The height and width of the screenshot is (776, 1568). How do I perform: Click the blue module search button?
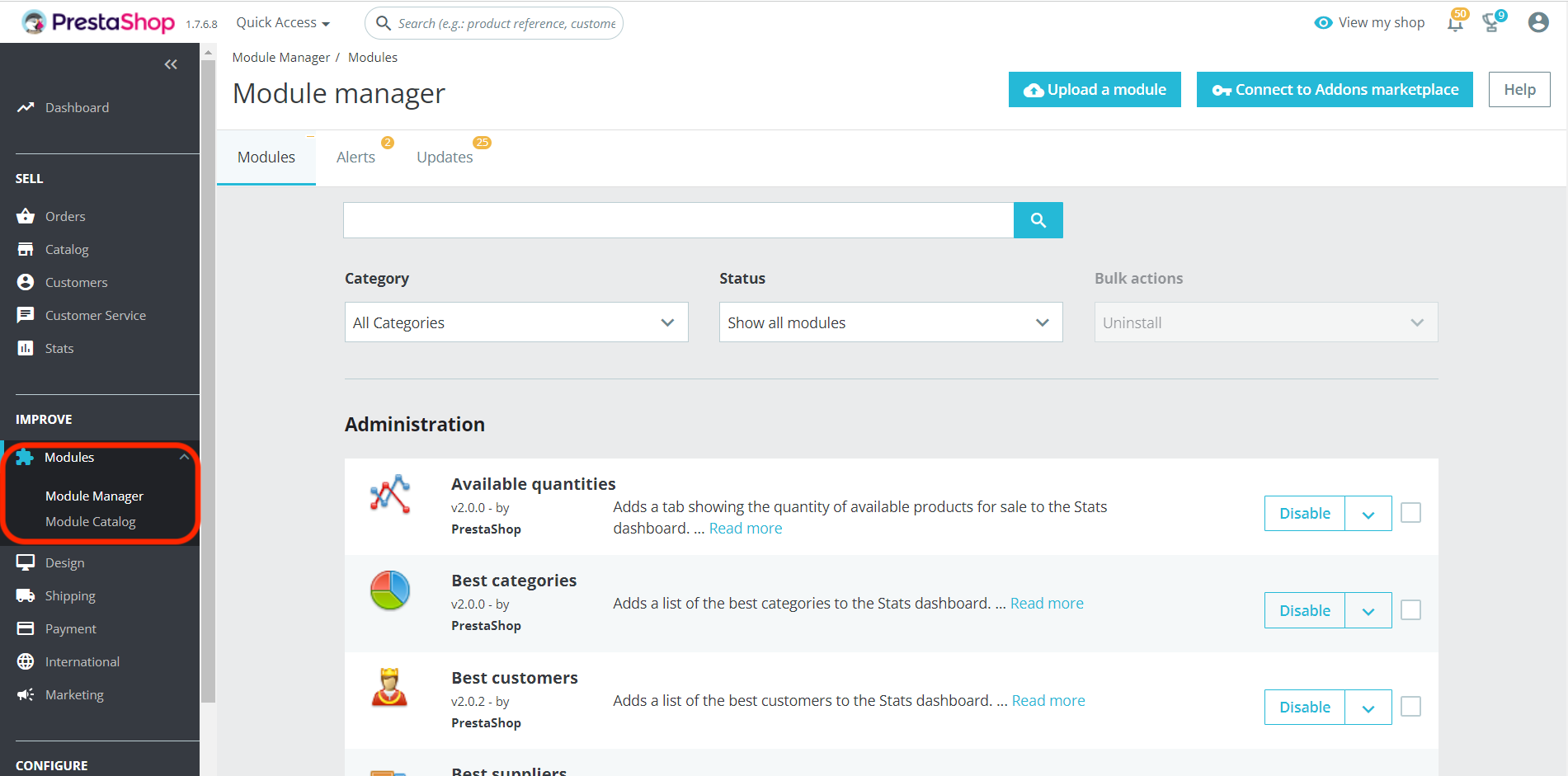point(1038,220)
